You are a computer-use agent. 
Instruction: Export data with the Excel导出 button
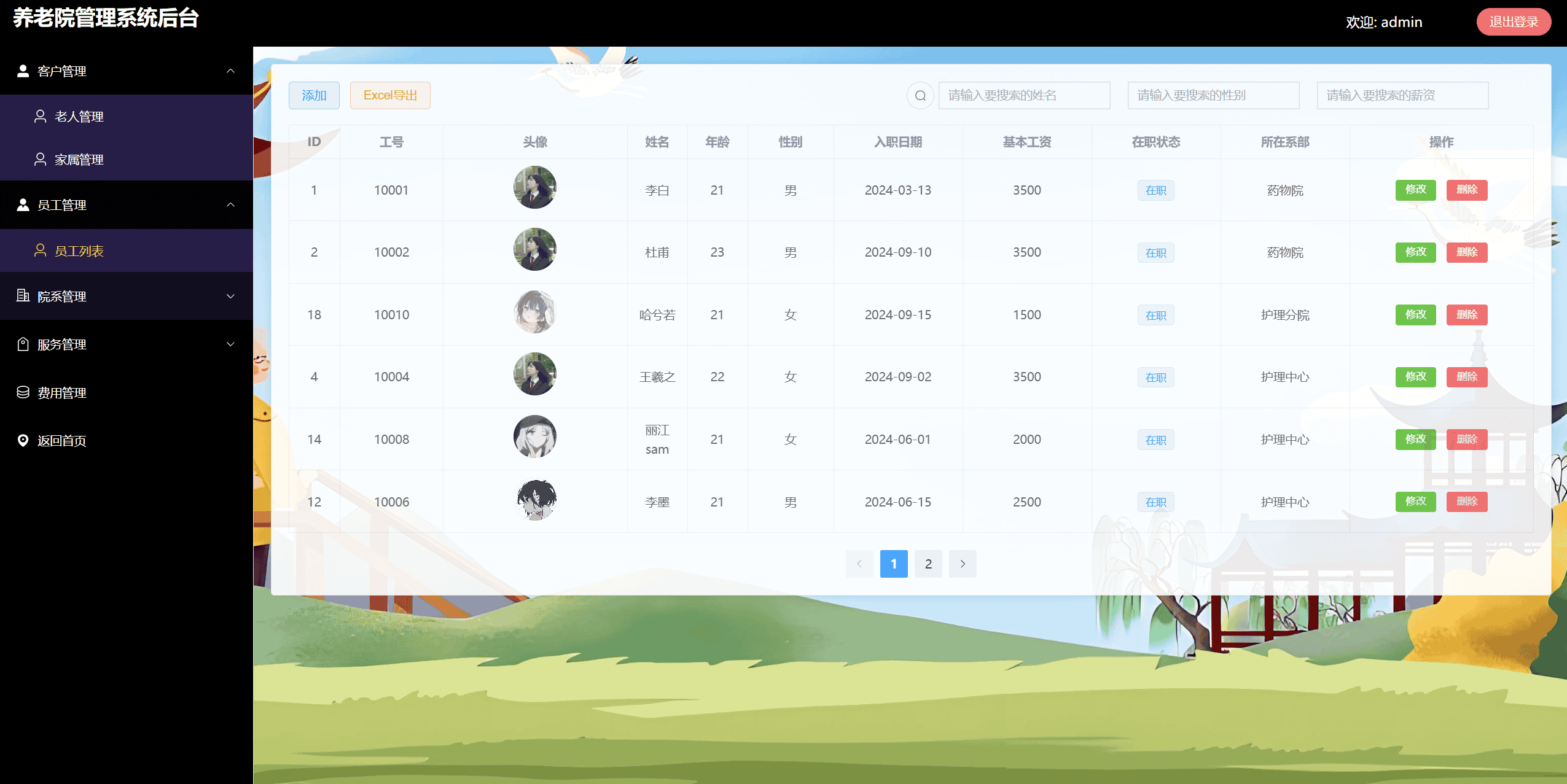(390, 96)
